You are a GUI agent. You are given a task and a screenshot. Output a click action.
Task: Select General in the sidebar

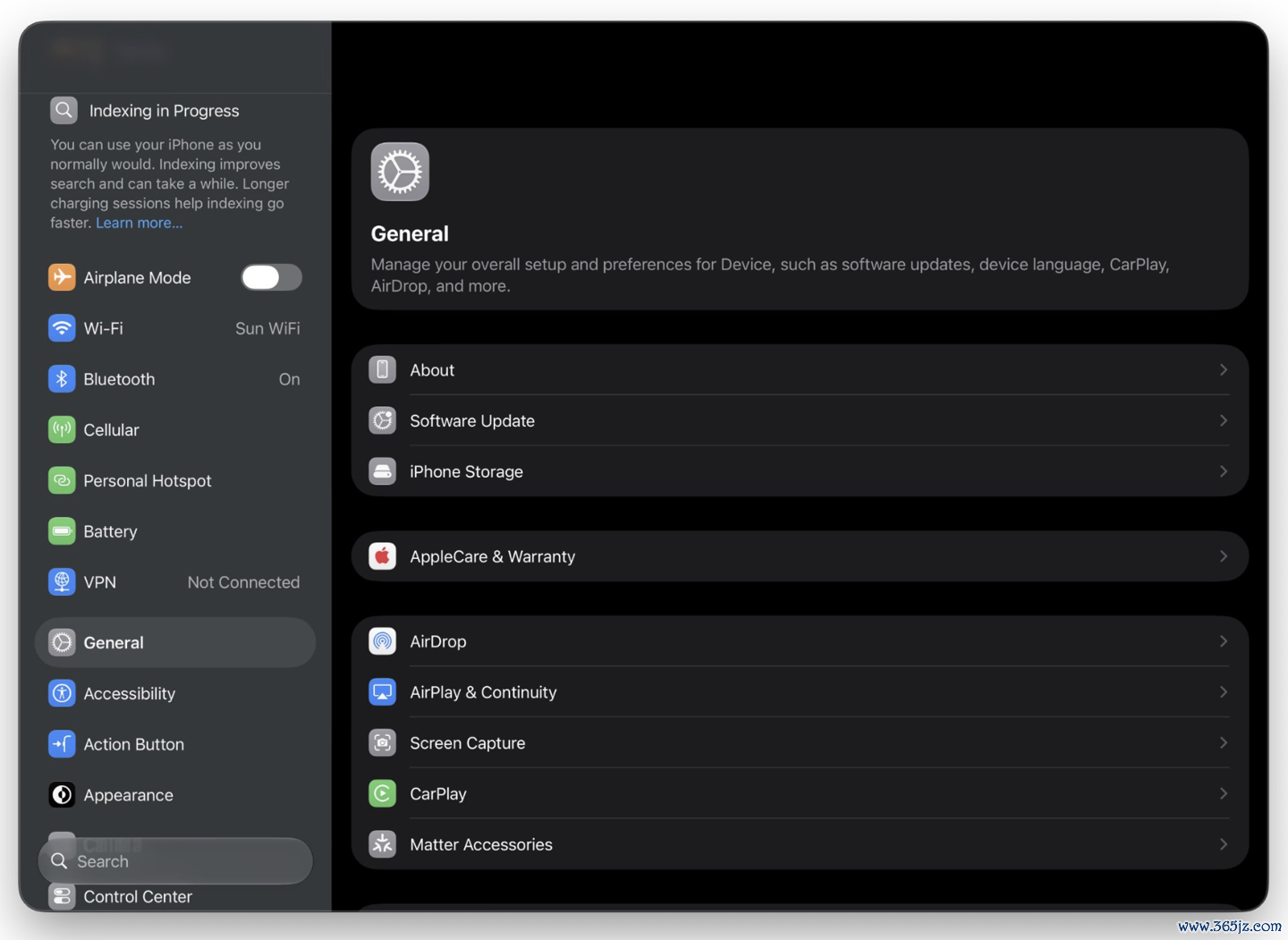pyautogui.click(x=175, y=642)
